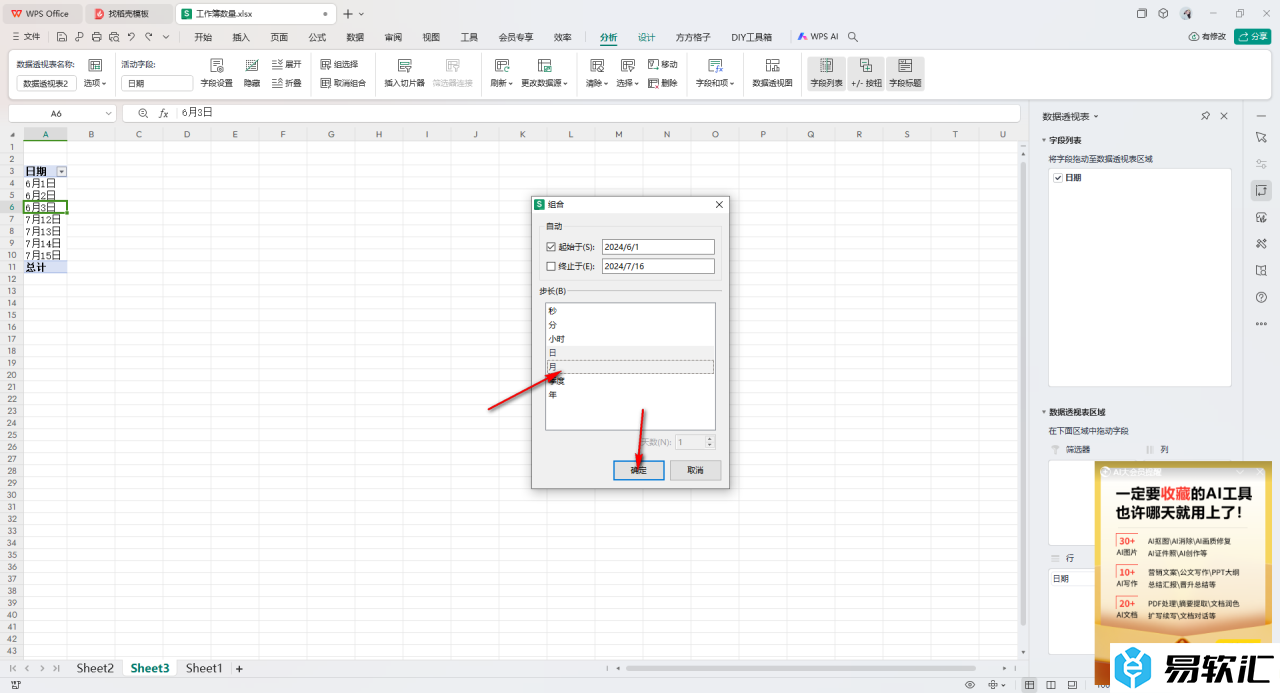The image size is (1280, 693).
Task: Open the 字段和项 dropdown
Action: coord(716,83)
